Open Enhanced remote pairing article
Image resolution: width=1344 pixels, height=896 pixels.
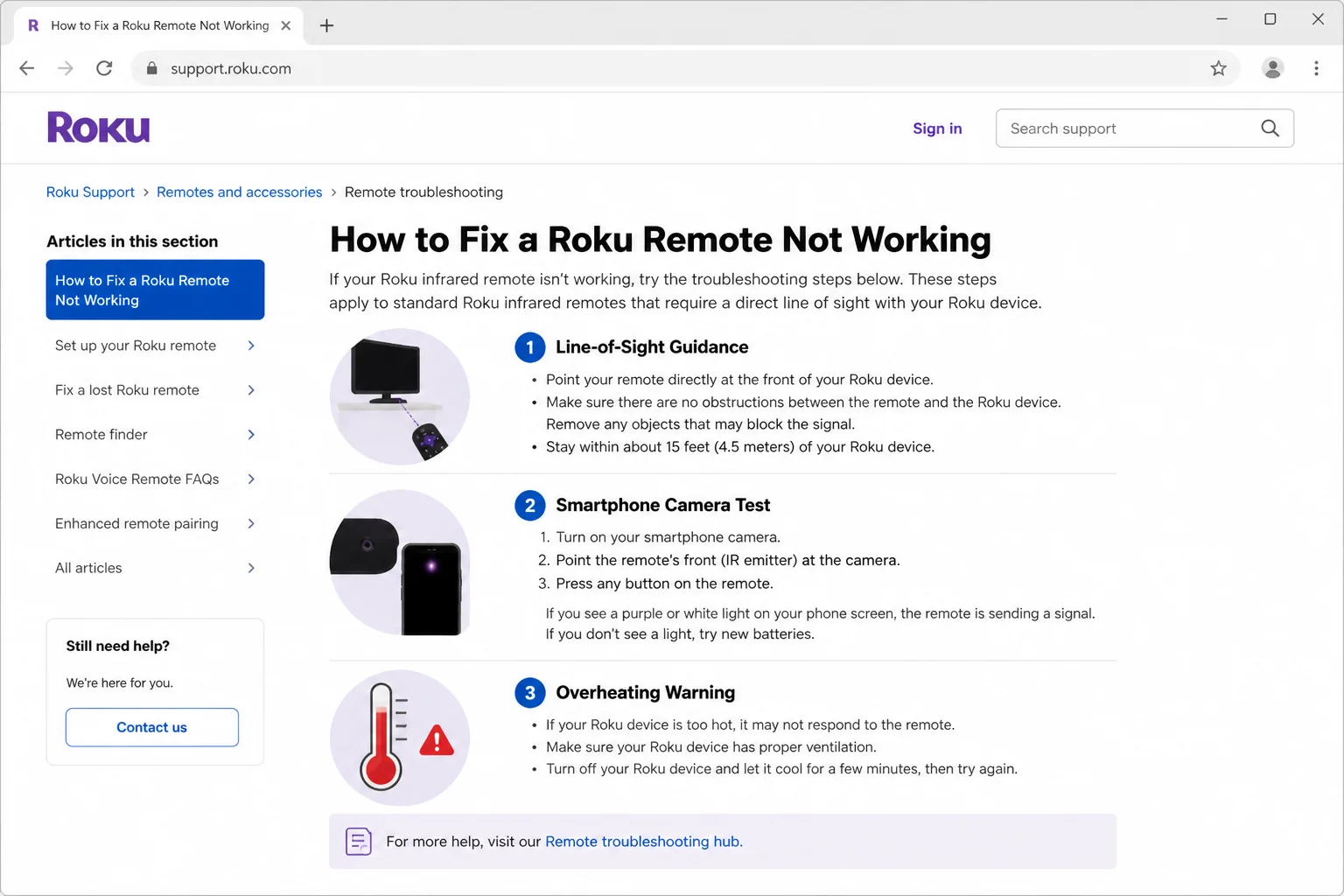coord(136,523)
